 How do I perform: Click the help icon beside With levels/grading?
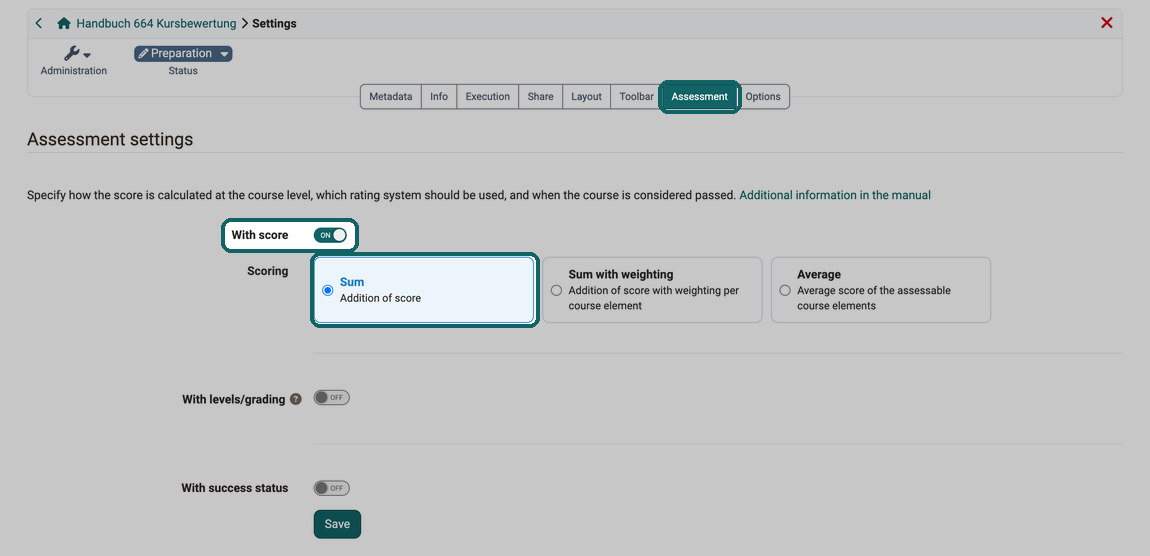296,400
